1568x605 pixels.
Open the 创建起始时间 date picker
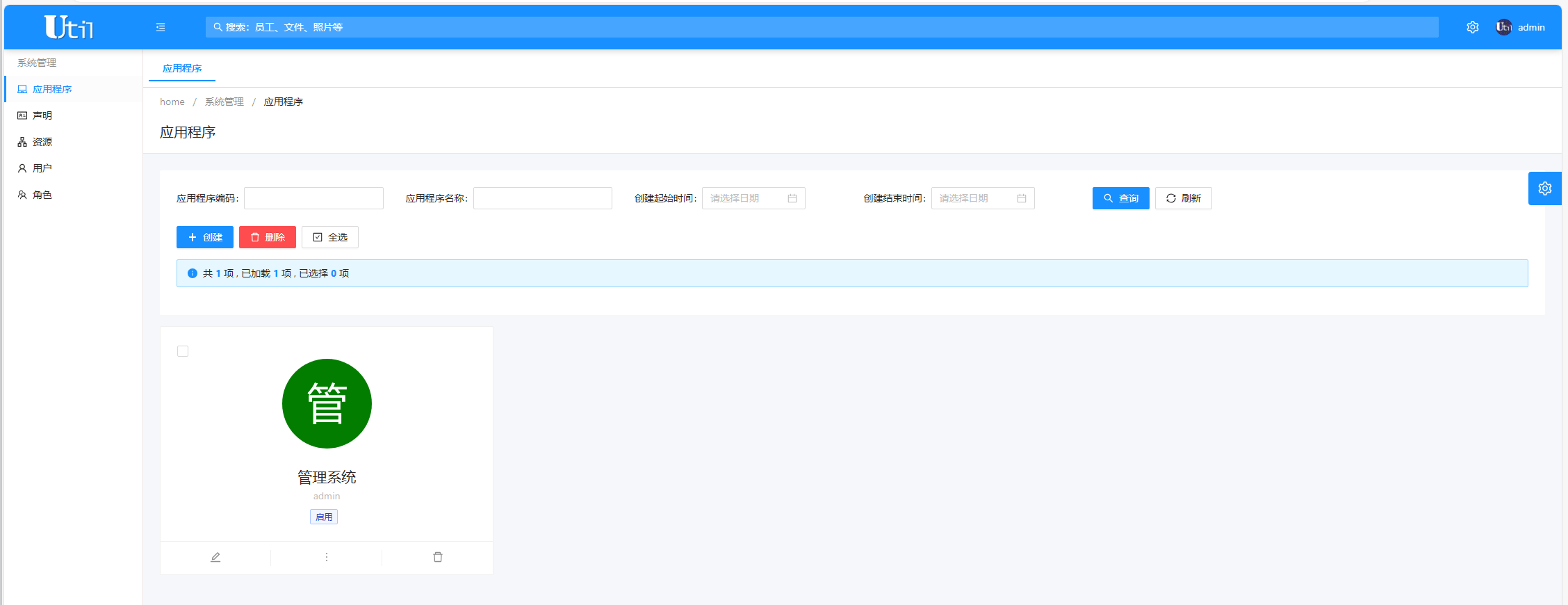click(x=753, y=198)
